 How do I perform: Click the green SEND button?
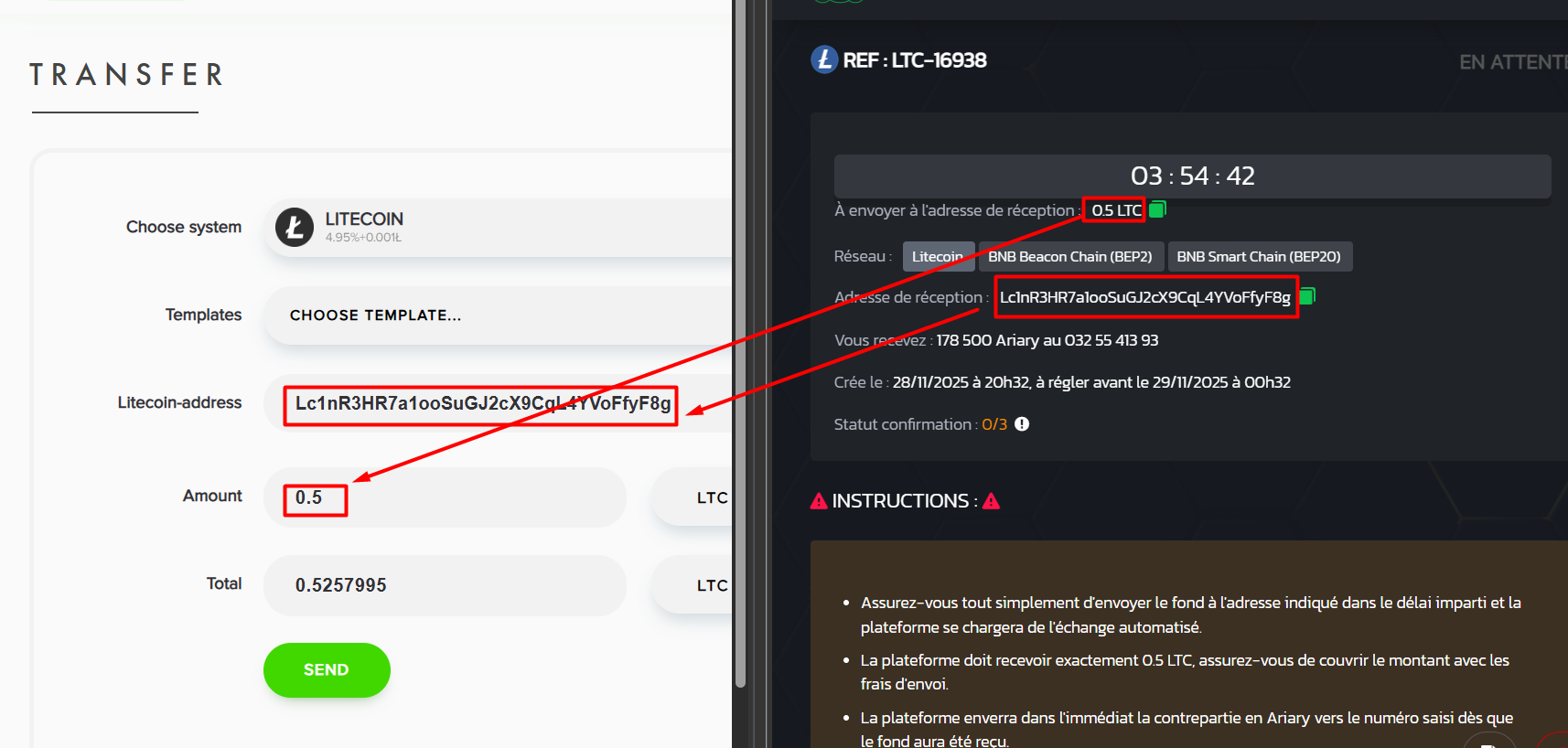coord(327,670)
